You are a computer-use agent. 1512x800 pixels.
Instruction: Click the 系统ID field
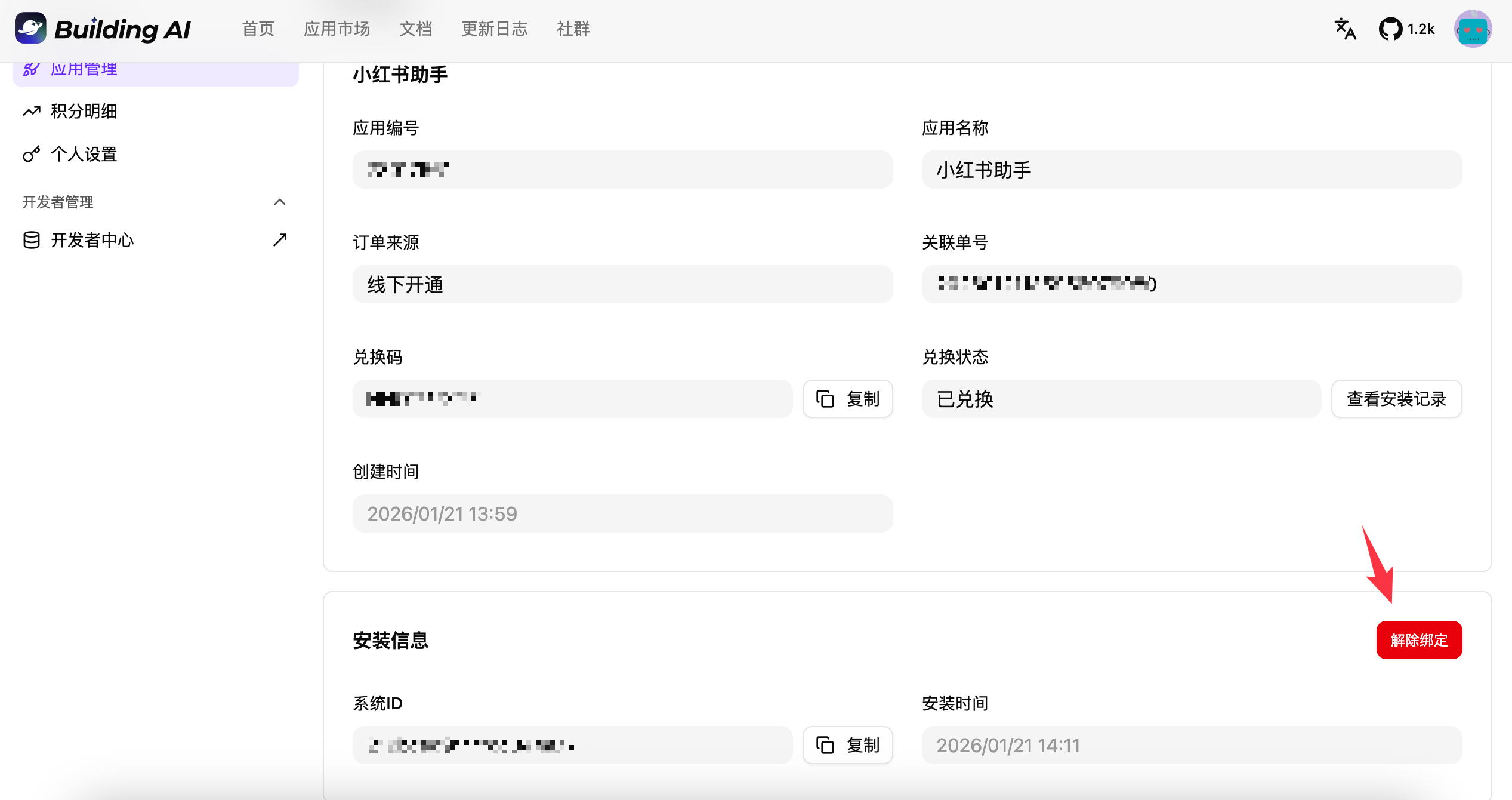point(572,745)
